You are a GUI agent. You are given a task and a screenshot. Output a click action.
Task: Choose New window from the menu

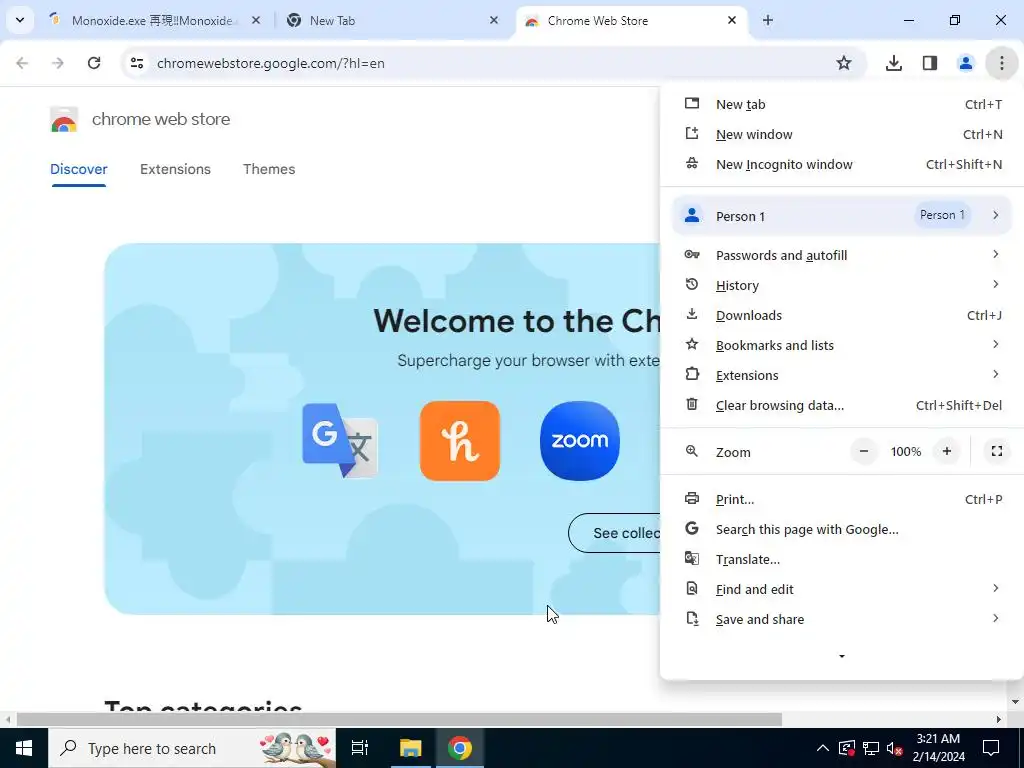click(842, 135)
